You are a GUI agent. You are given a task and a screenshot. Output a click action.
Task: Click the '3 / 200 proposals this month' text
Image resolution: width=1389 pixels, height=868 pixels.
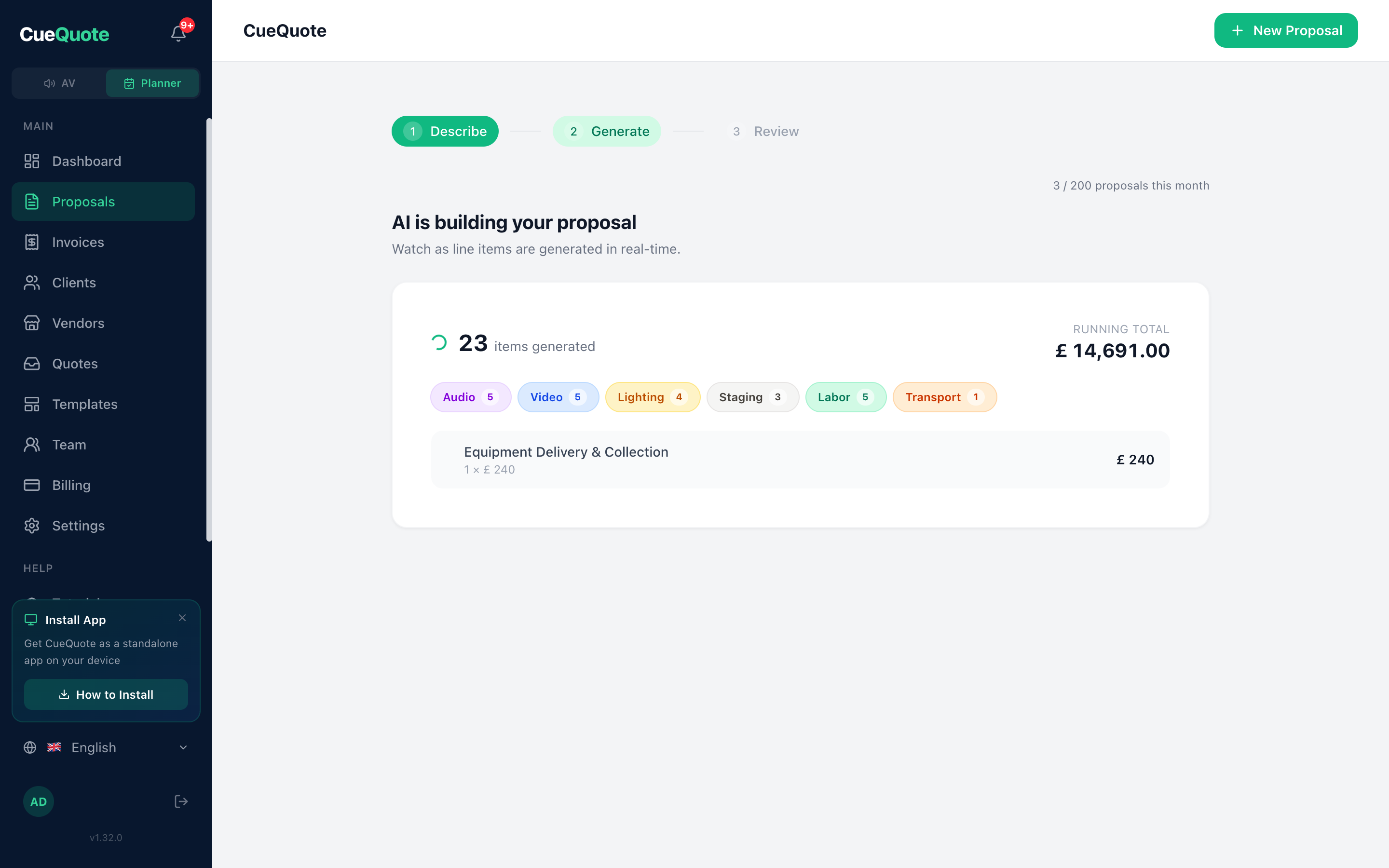coord(1130,186)
